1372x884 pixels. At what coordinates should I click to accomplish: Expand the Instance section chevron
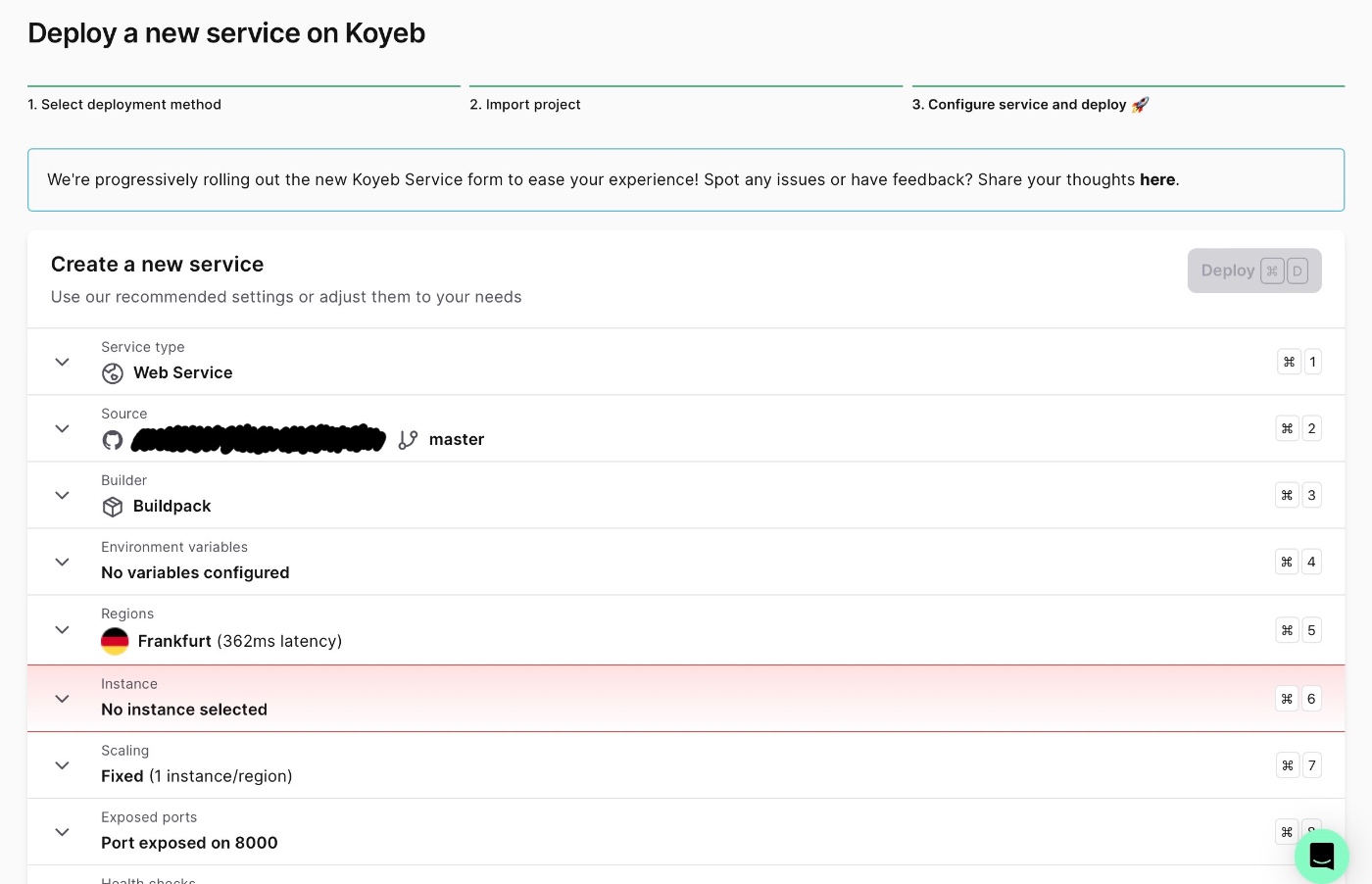tap(62, 699)
